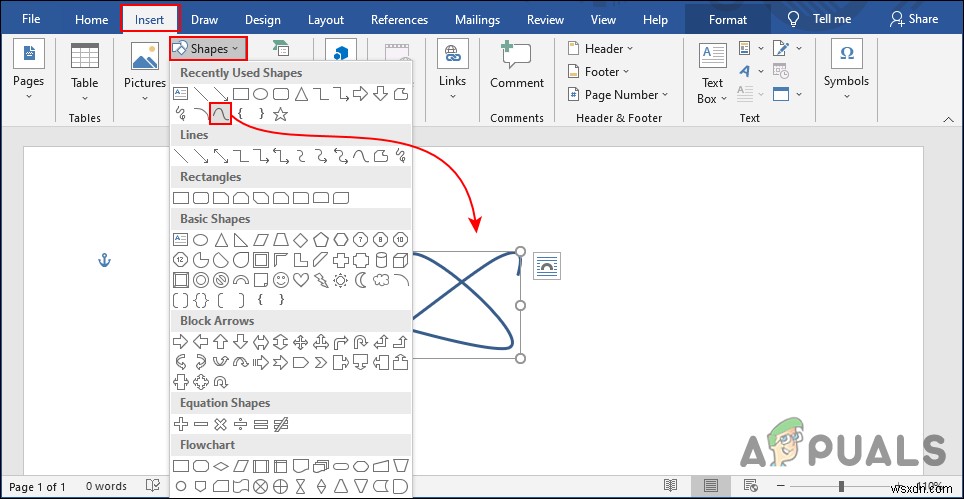Click the zoom slider handle

841,485
